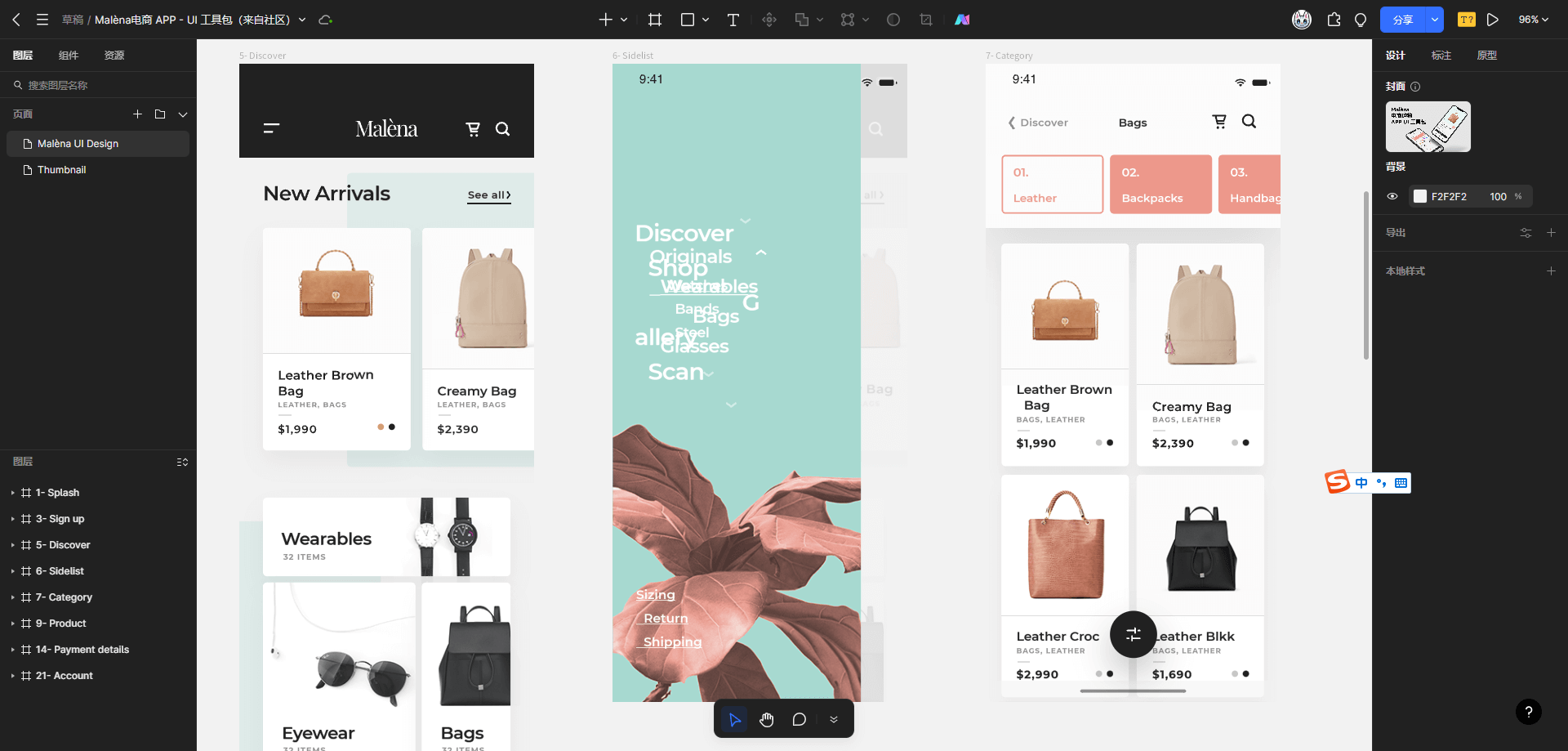Switch to the 标注 tab
The width and height of the screenshot is (1568, 751).
1441,56
